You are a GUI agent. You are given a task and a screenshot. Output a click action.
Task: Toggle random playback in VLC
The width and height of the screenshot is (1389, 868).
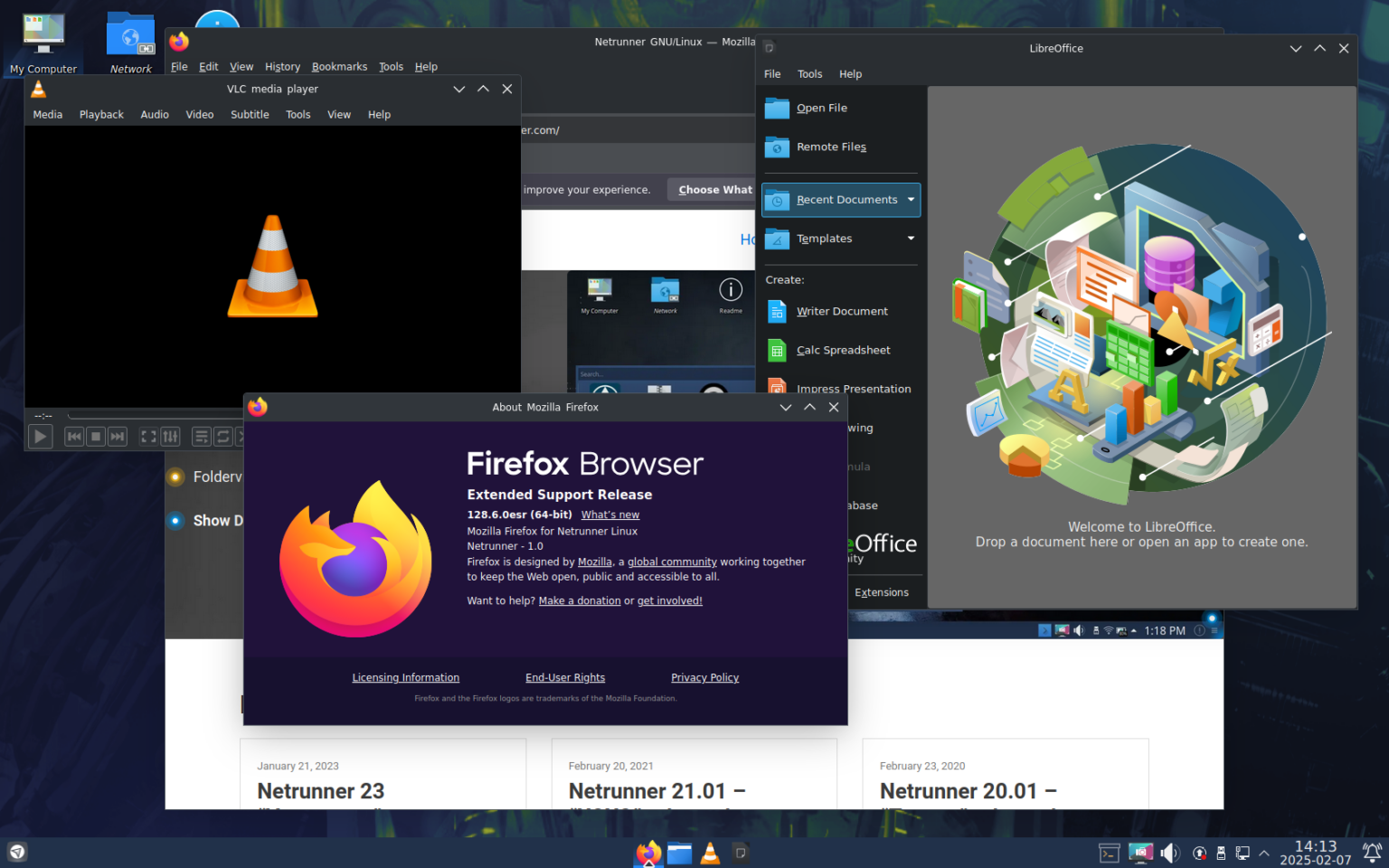pyautogui.click(x=242, y=436)
